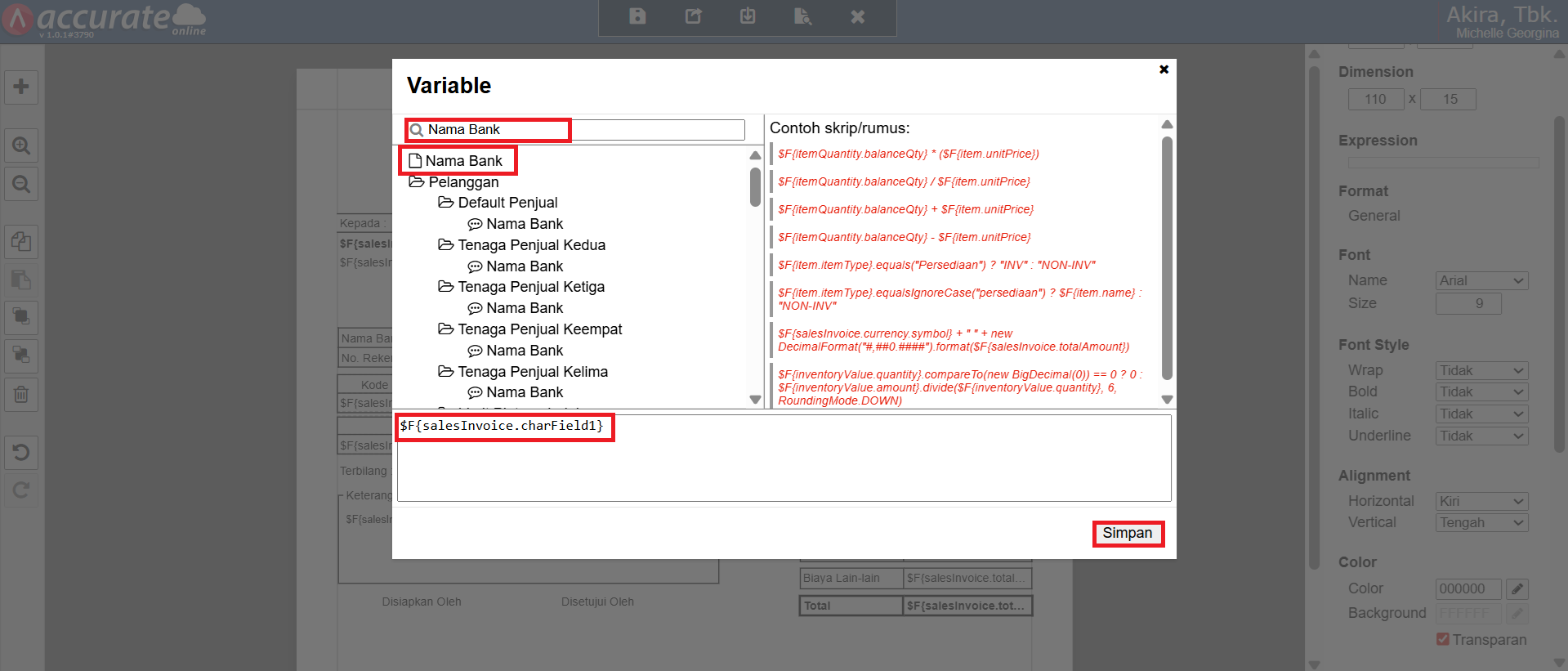Click the Color value field showing 000000
The width and height of the screenshot is (1568, 671).
point(1467,588)
